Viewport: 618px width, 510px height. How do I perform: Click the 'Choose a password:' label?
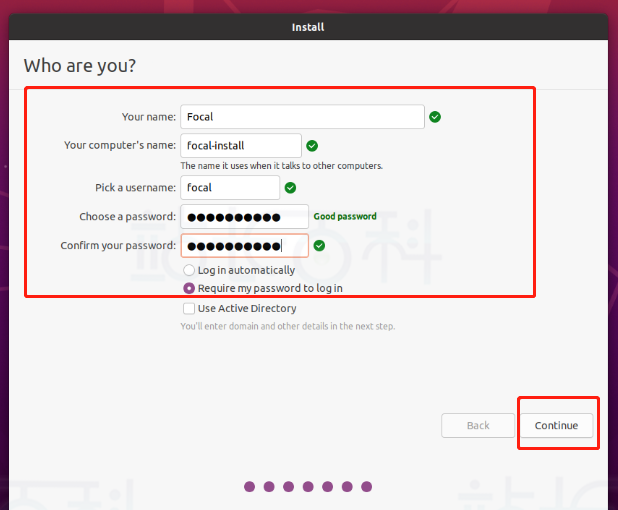click(x=127, y=217)
